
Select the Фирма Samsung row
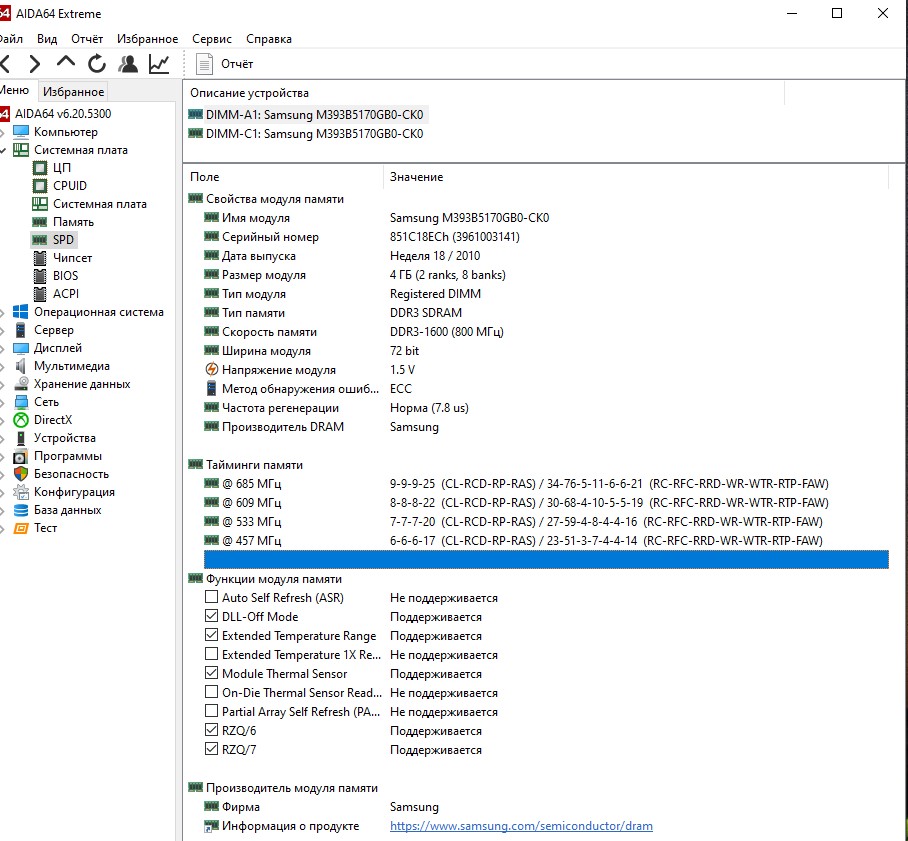pos(546,807)
